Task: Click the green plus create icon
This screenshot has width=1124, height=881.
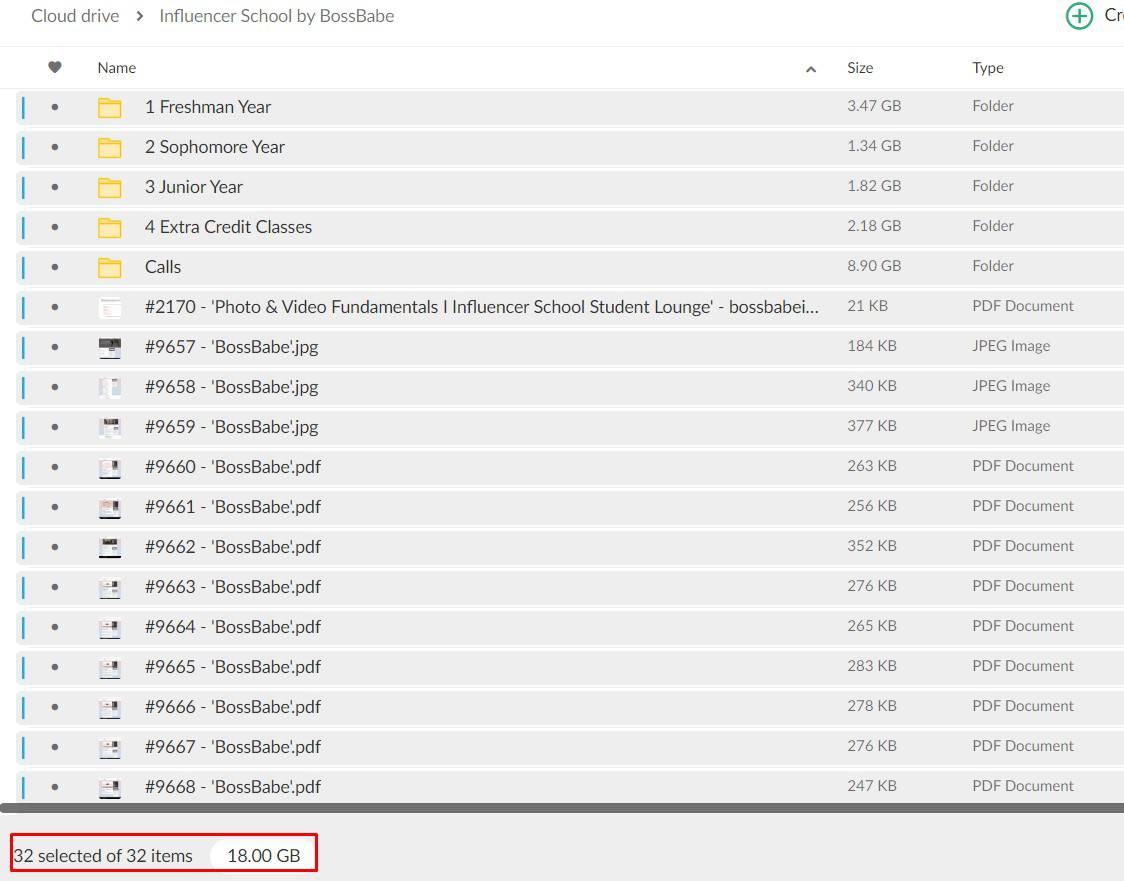Action: pos(1079,16)
